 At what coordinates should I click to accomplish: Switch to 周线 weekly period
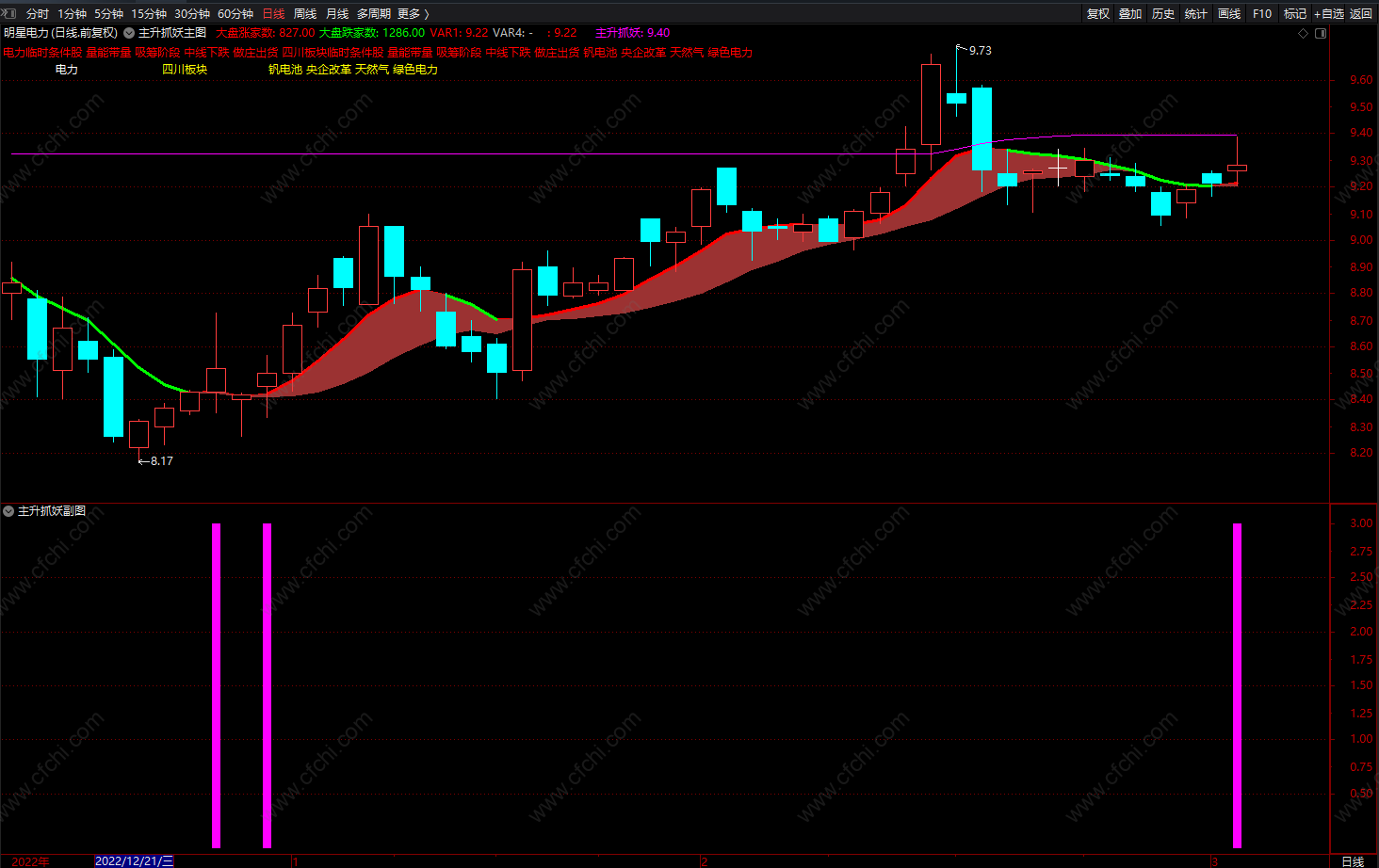(305, 14)
